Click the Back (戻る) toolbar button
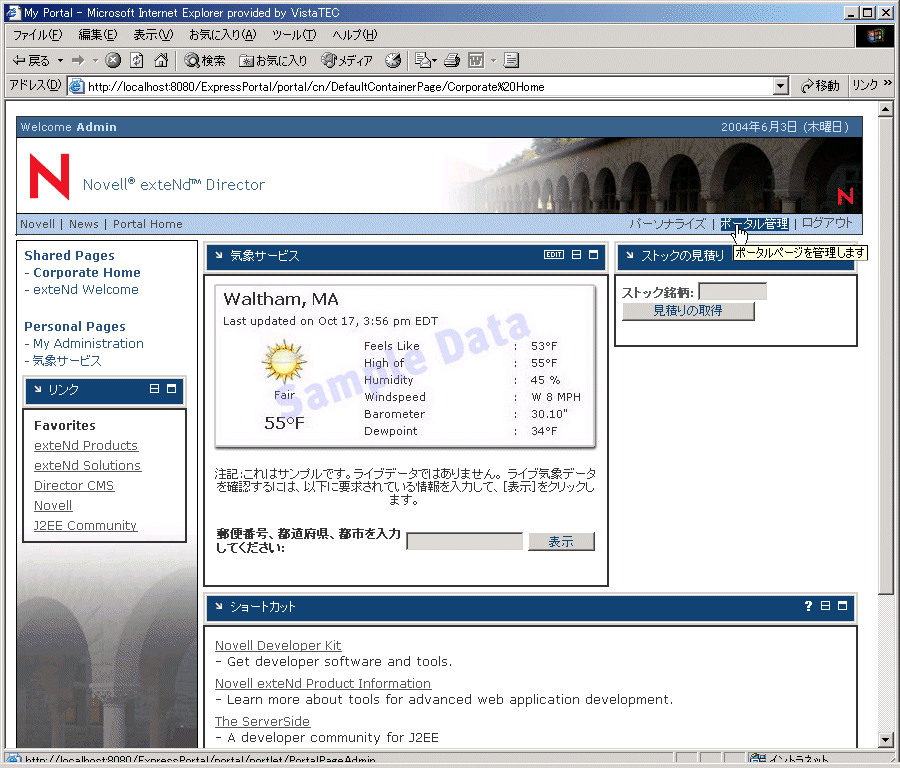Screen dimensions: 900x768 tap(32, 60)
